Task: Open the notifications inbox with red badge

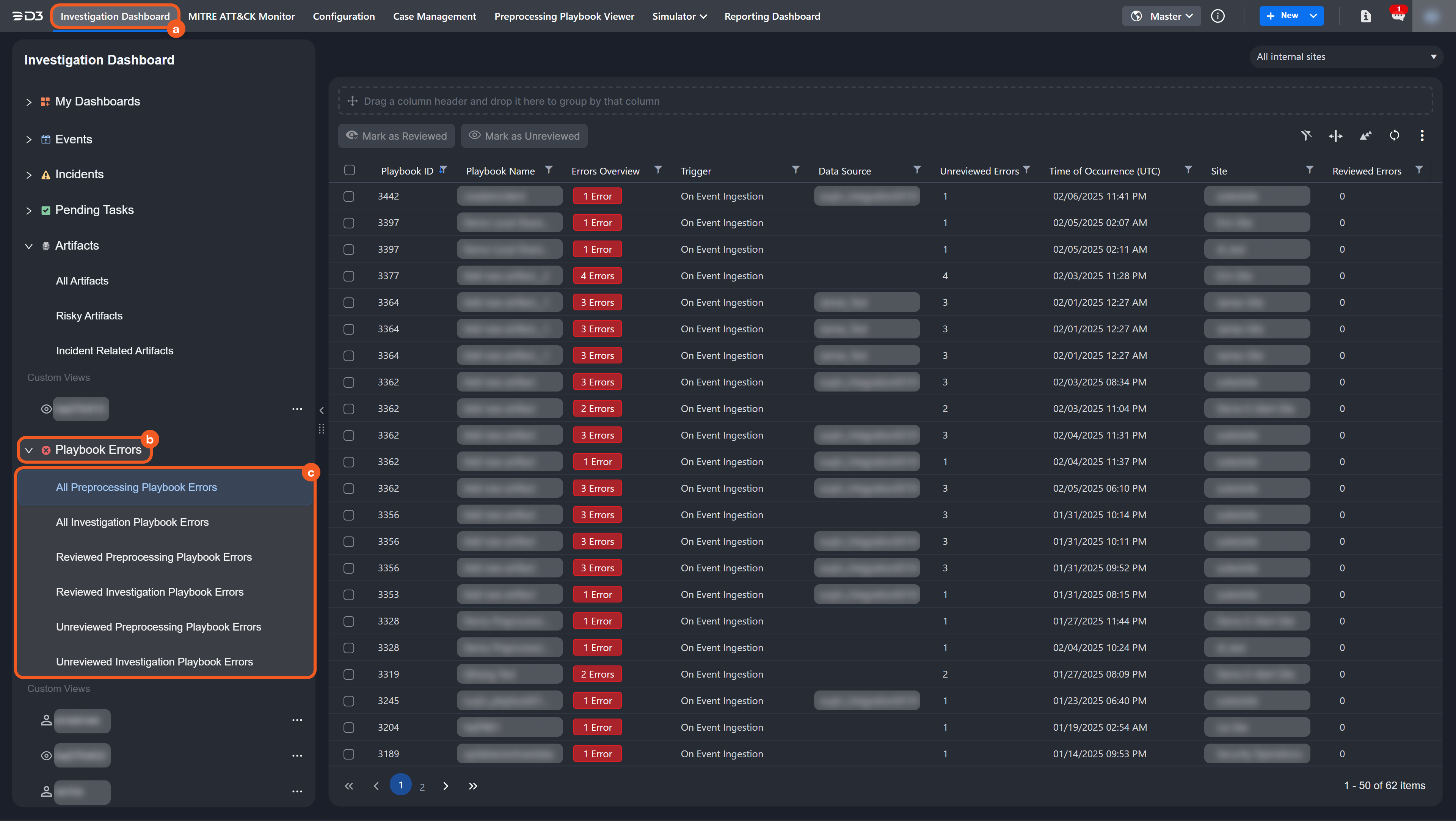Action: pyautogui.click(x=1397, y=16)
